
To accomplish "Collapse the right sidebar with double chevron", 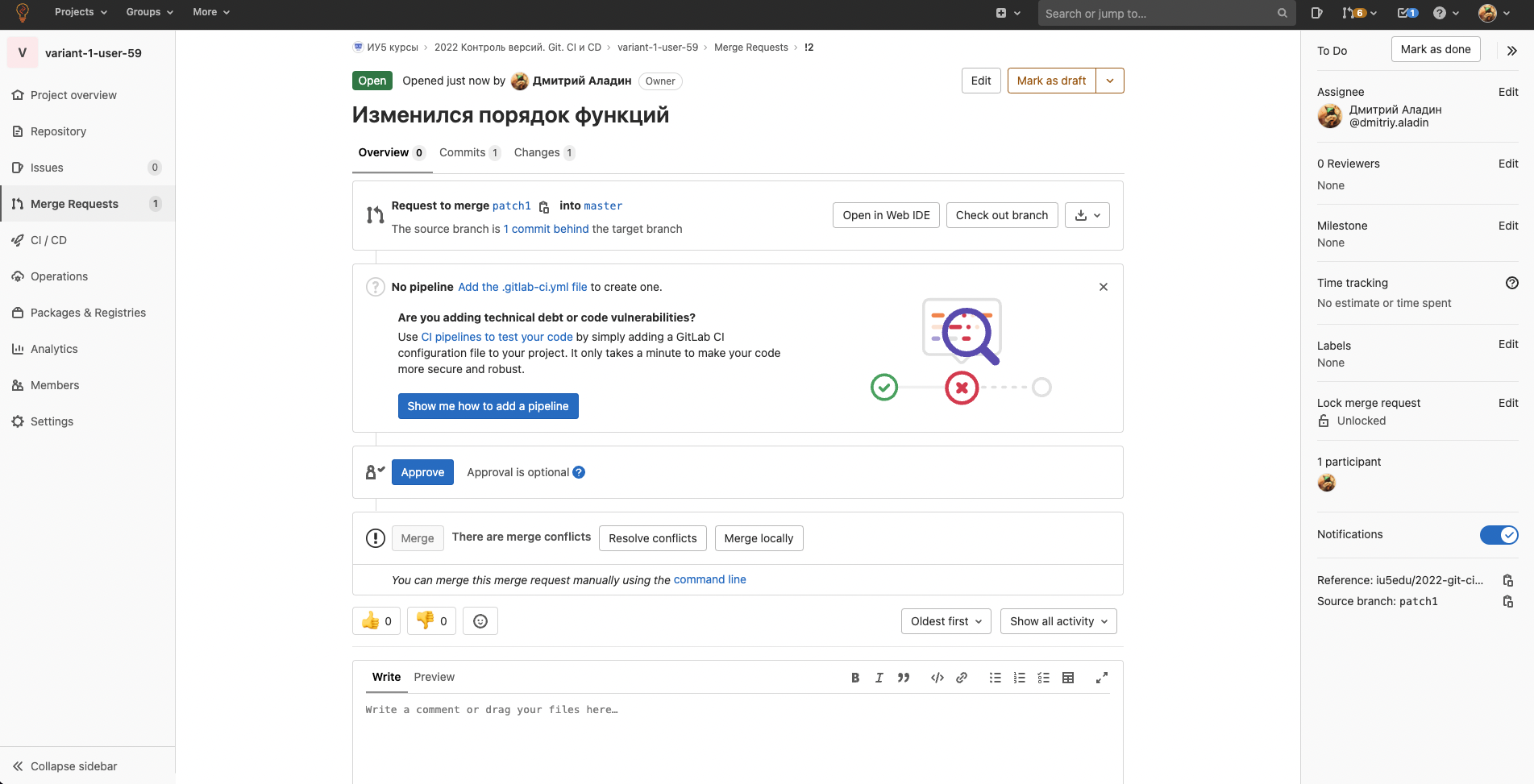I will point(1511,51).
